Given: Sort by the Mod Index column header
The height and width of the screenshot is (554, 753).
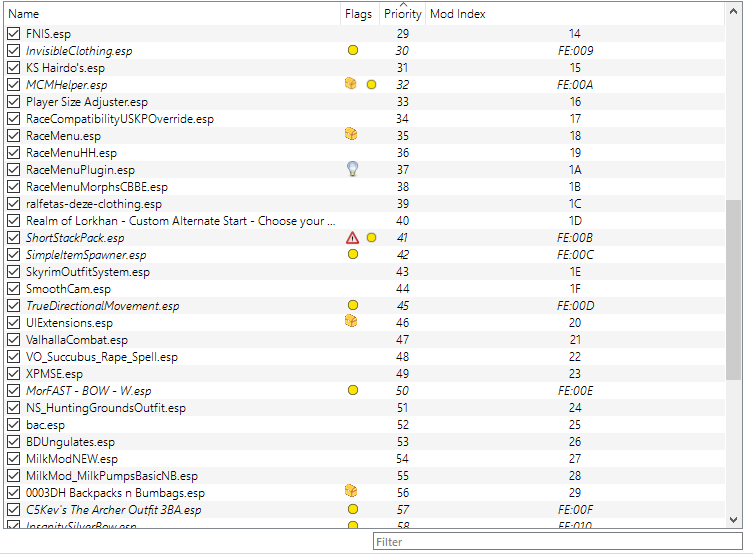Looking at the screenshot, I should click(x=575, y=14).
